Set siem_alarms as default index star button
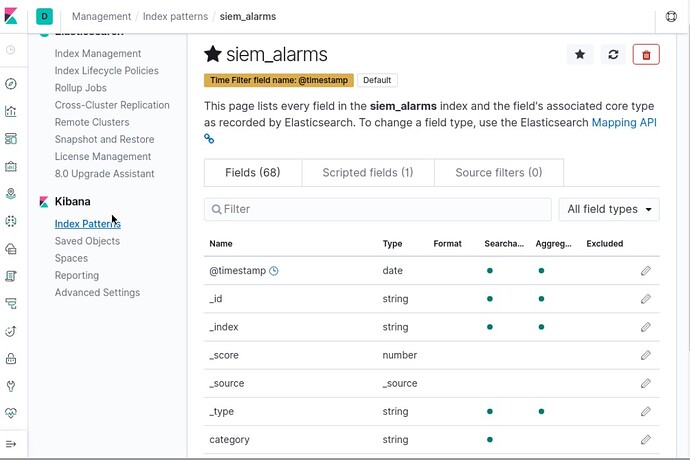The height and width of the screenshot is (460, 690). click(x=580, y=55)
